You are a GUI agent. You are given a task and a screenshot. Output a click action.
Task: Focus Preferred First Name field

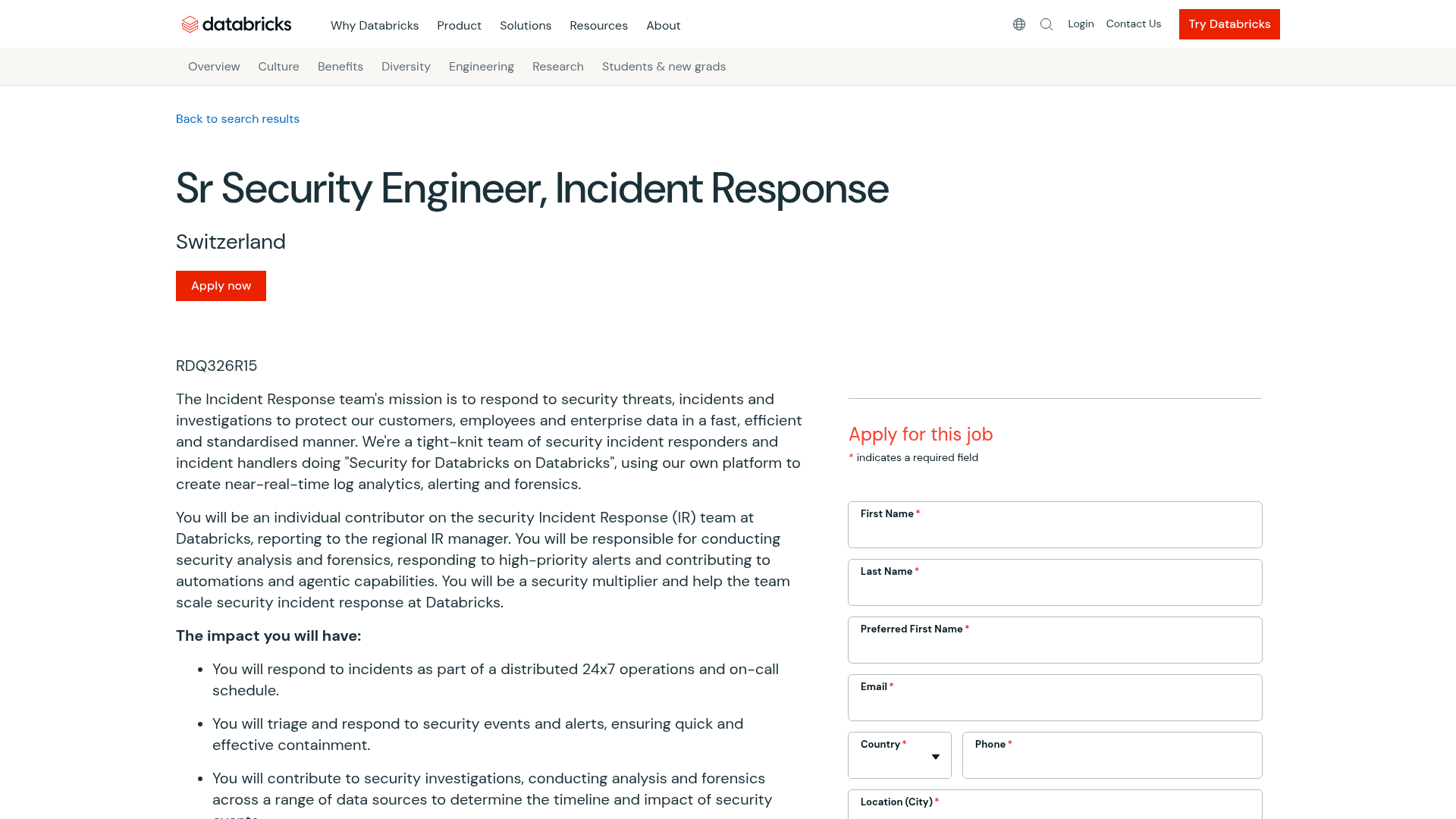1055,640
